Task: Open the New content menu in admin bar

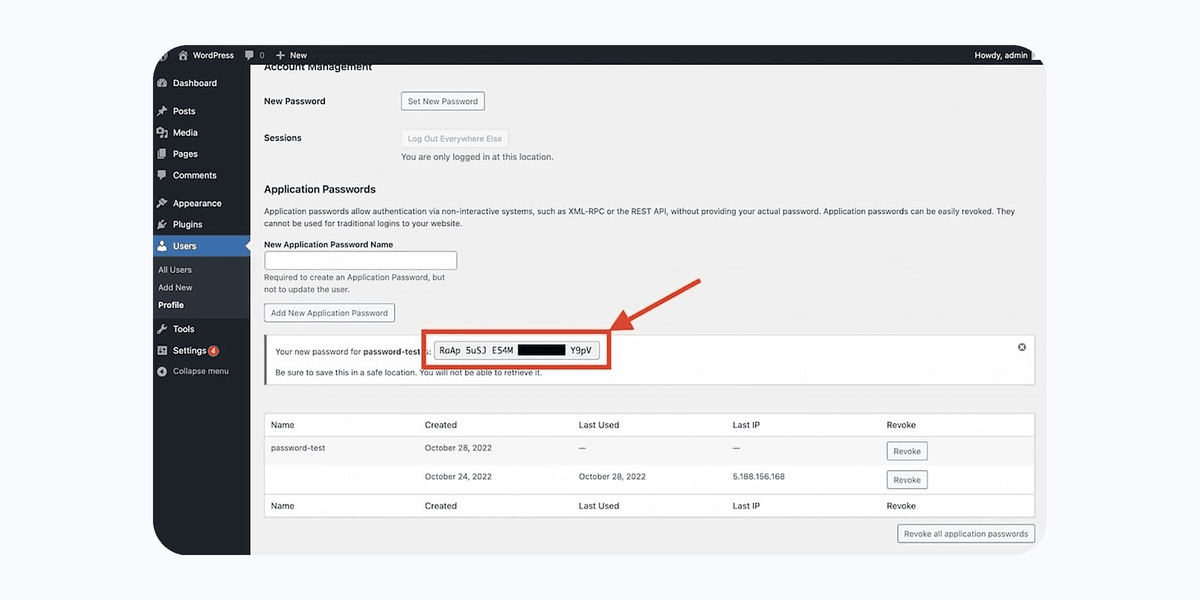Action: [291, 55]
